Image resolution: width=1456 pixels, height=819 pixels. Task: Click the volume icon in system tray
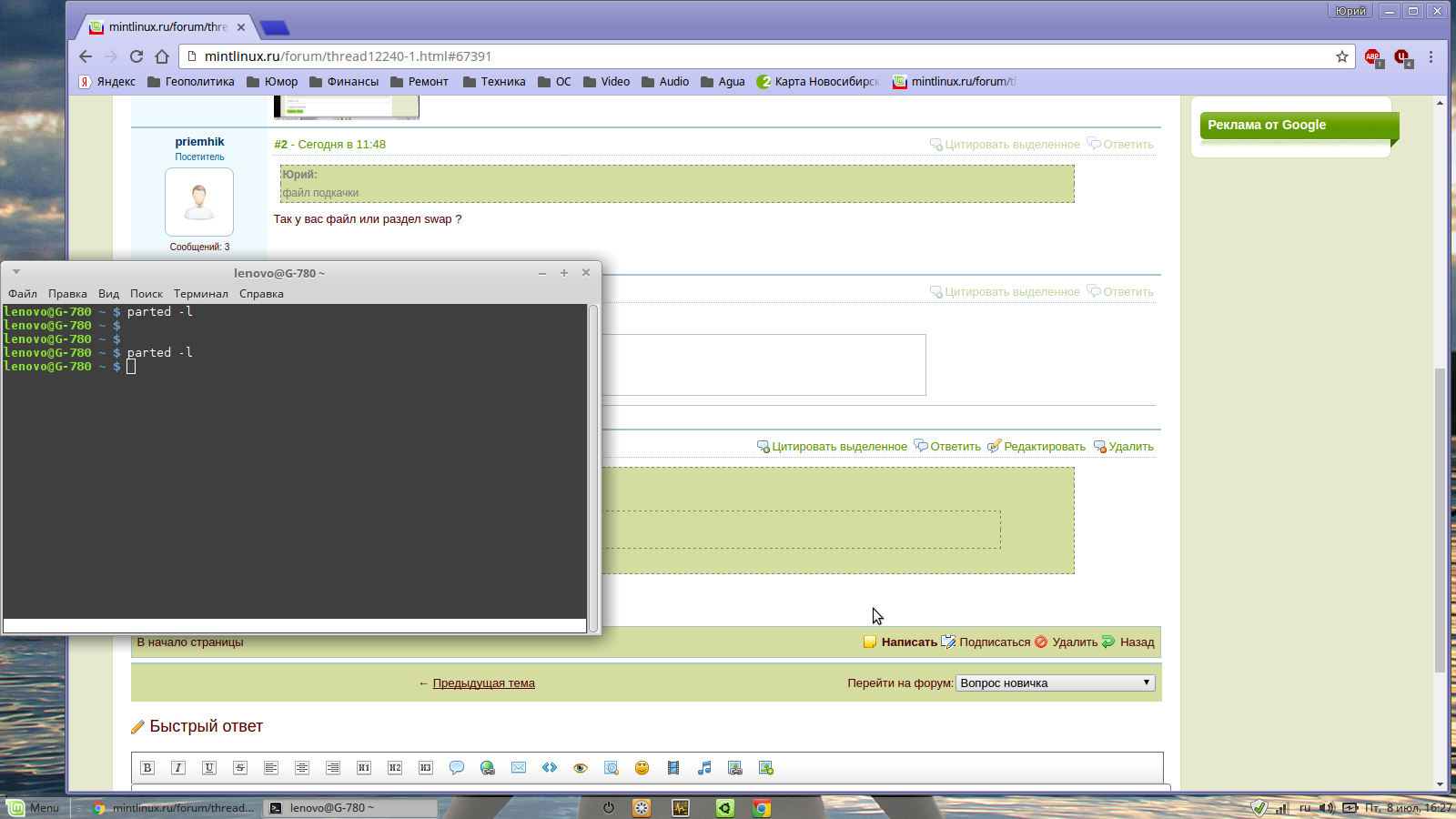[1326, 808]
